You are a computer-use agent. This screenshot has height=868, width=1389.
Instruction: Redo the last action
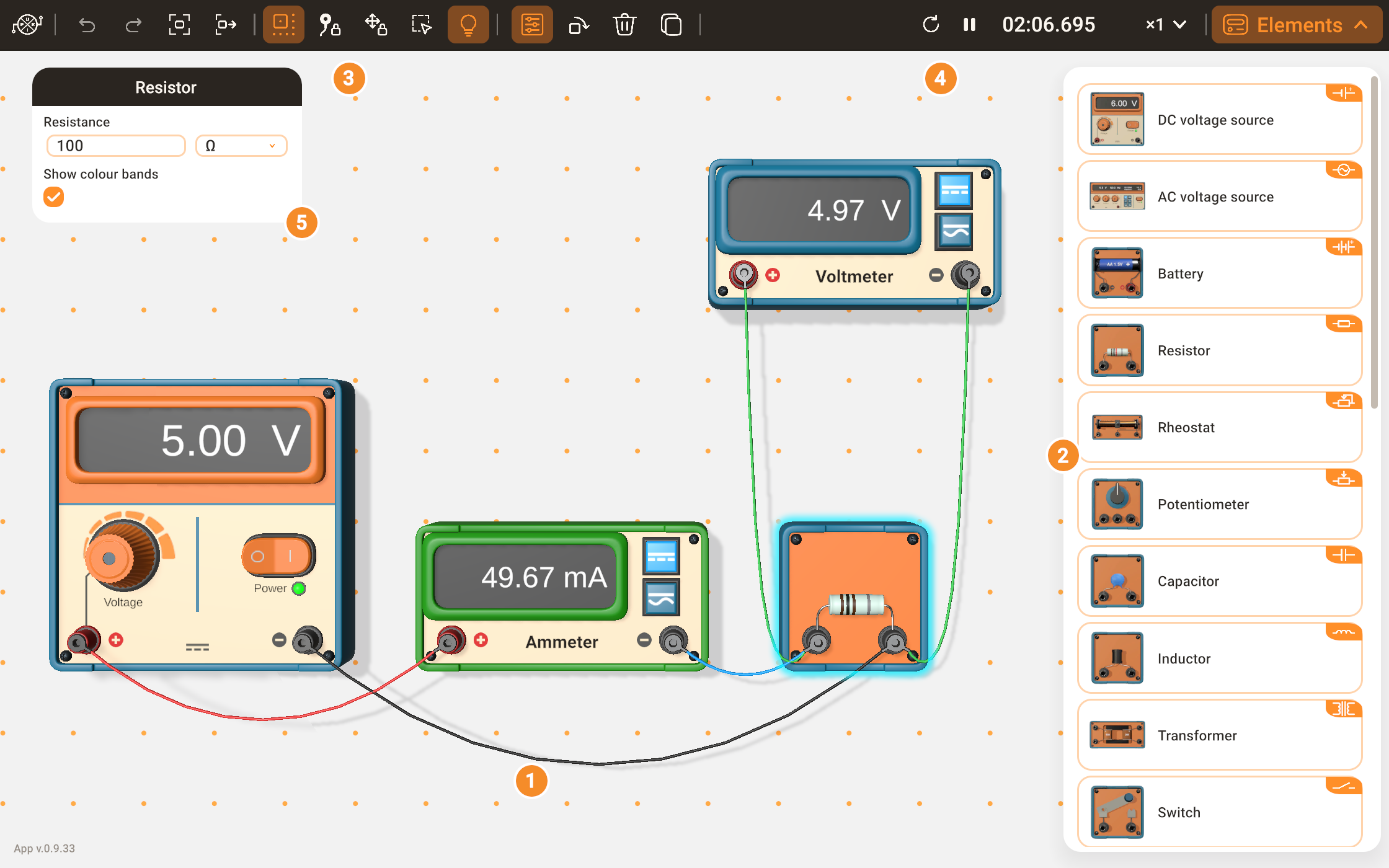(133, 25)
